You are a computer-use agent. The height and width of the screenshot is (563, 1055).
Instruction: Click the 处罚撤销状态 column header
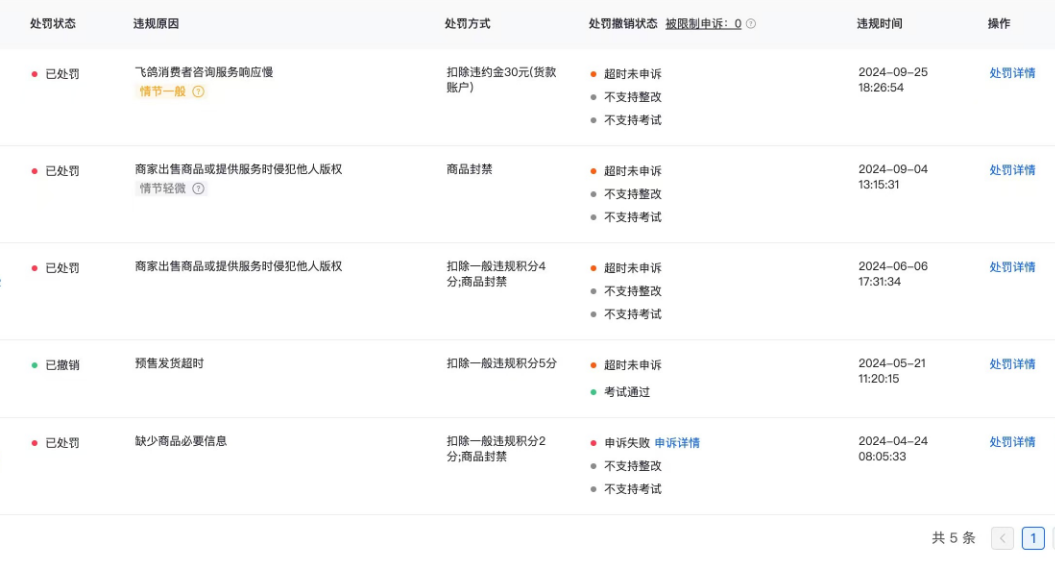[x=623, y=24]
